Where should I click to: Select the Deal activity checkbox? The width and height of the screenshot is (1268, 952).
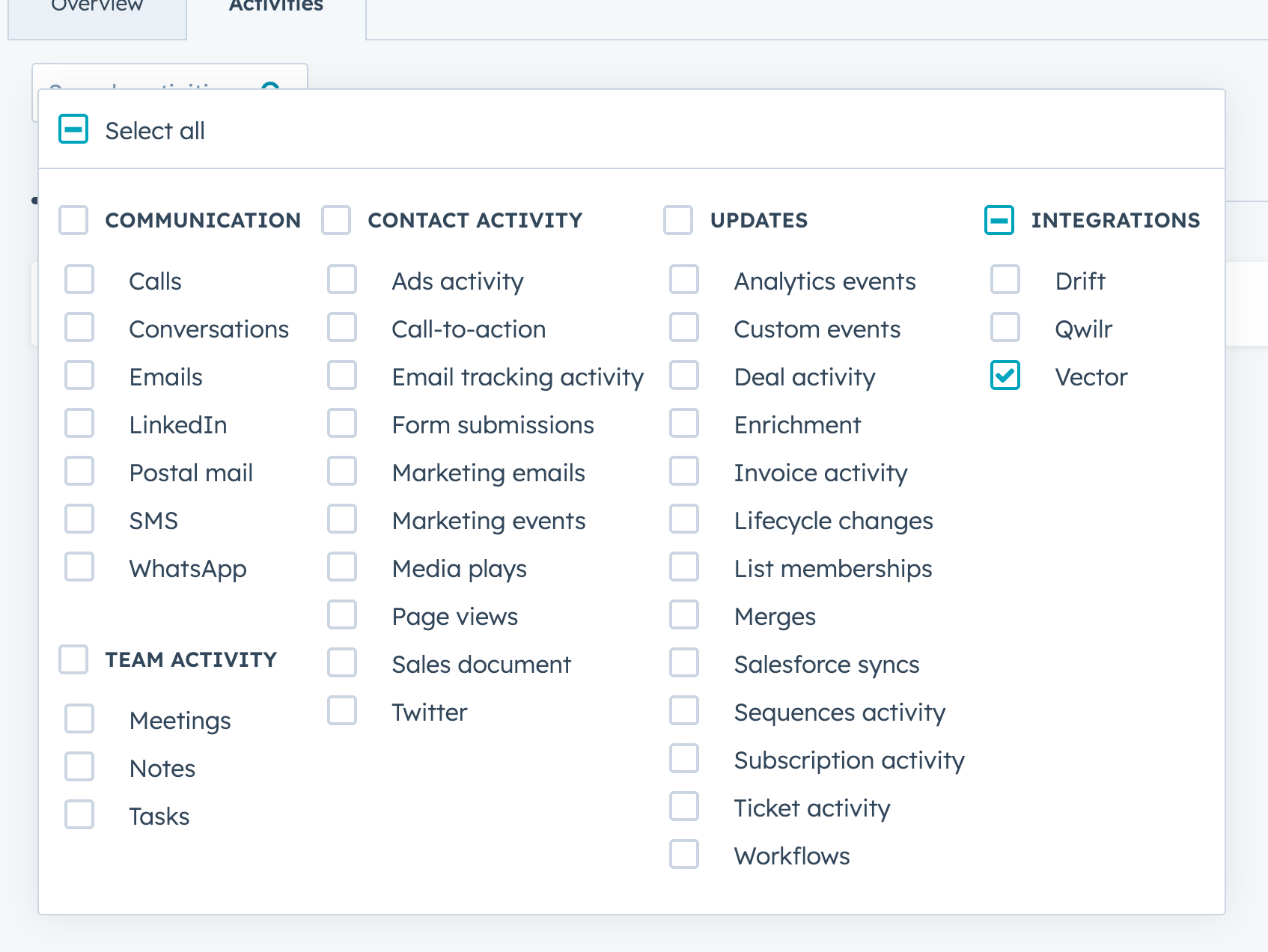684,376
